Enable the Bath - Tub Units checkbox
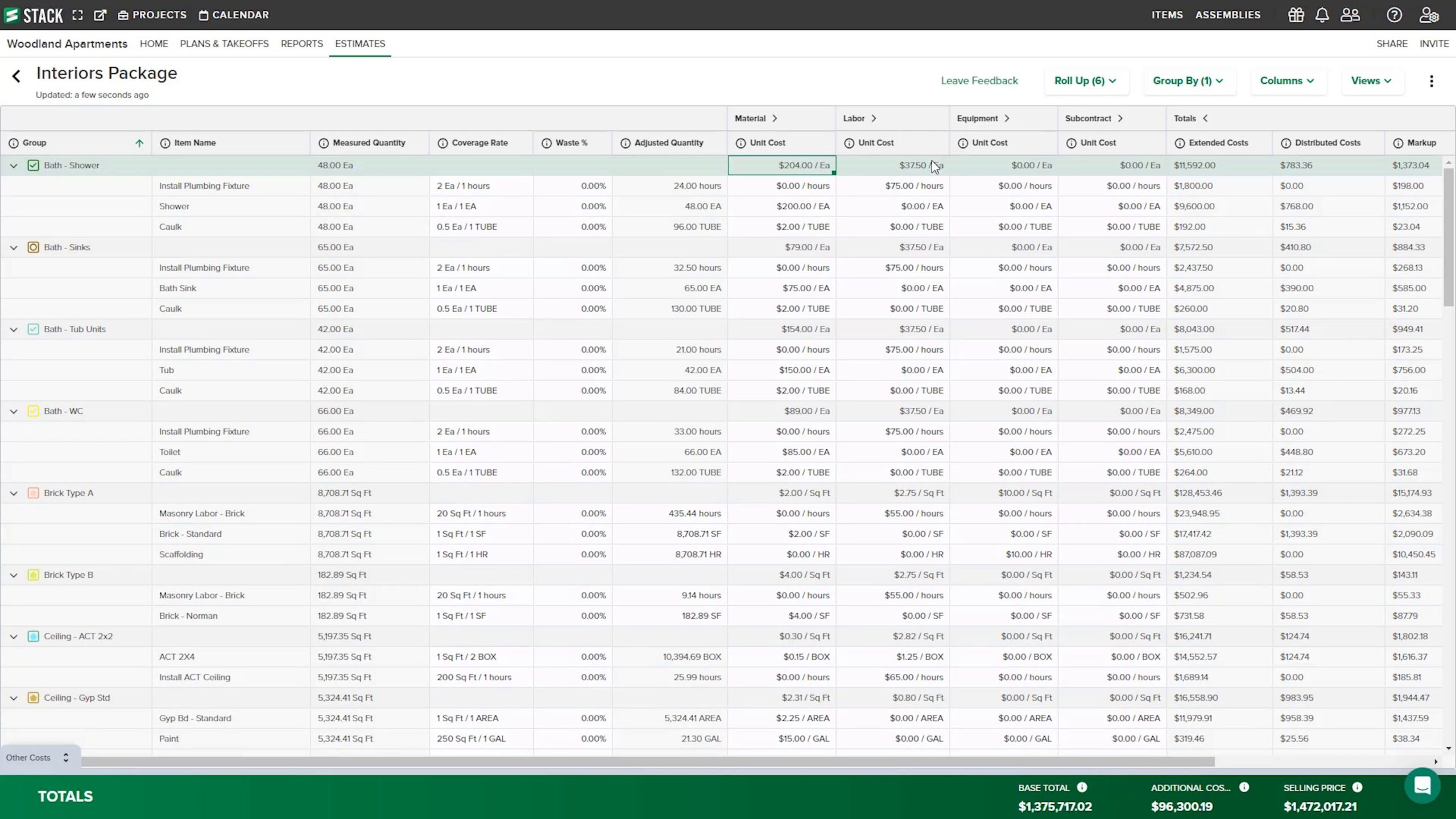The height and width of the screenshot is (819, 1456). click(x=33, y=329)
